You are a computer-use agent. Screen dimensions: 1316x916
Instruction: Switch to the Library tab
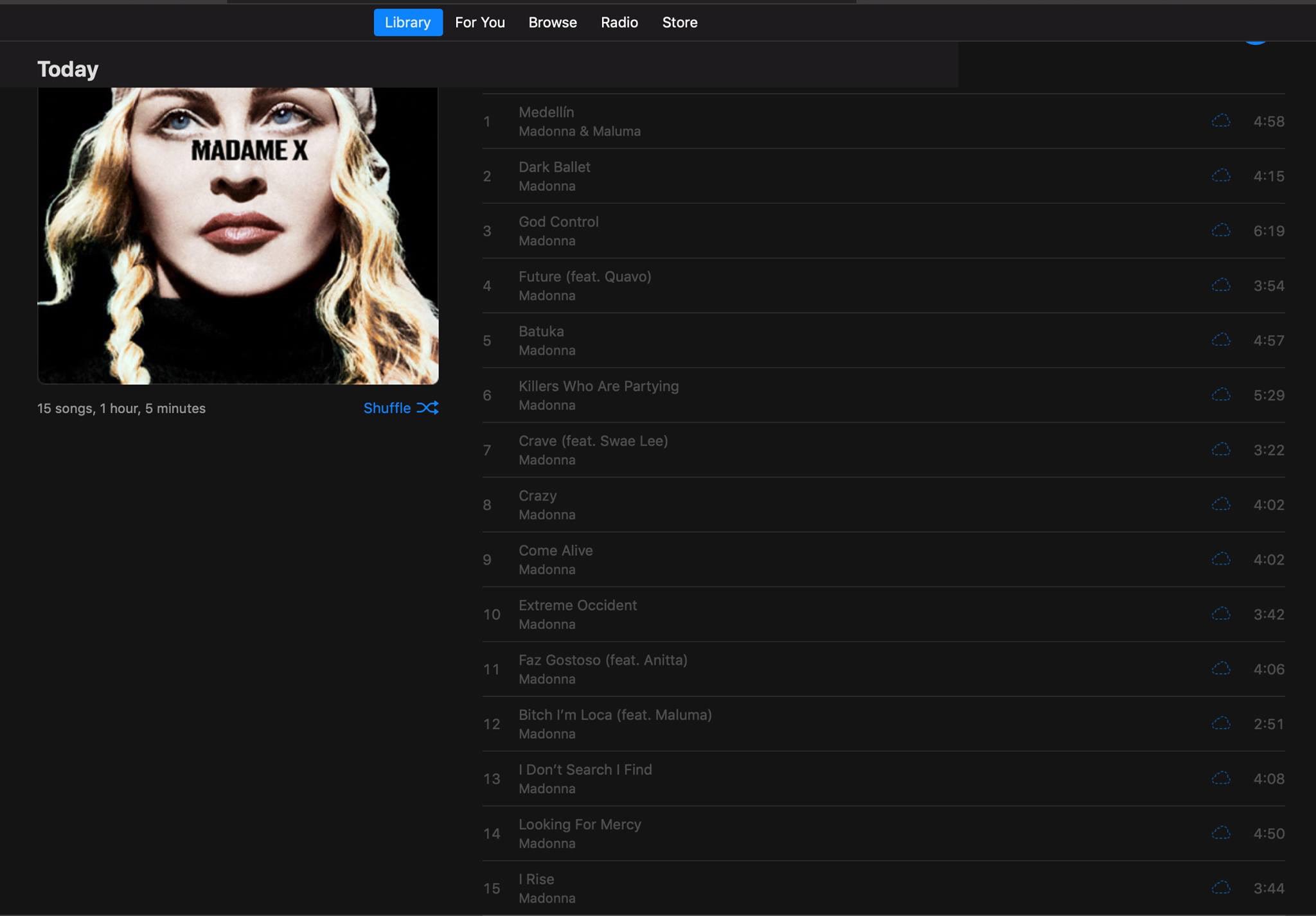pos(408,22)
